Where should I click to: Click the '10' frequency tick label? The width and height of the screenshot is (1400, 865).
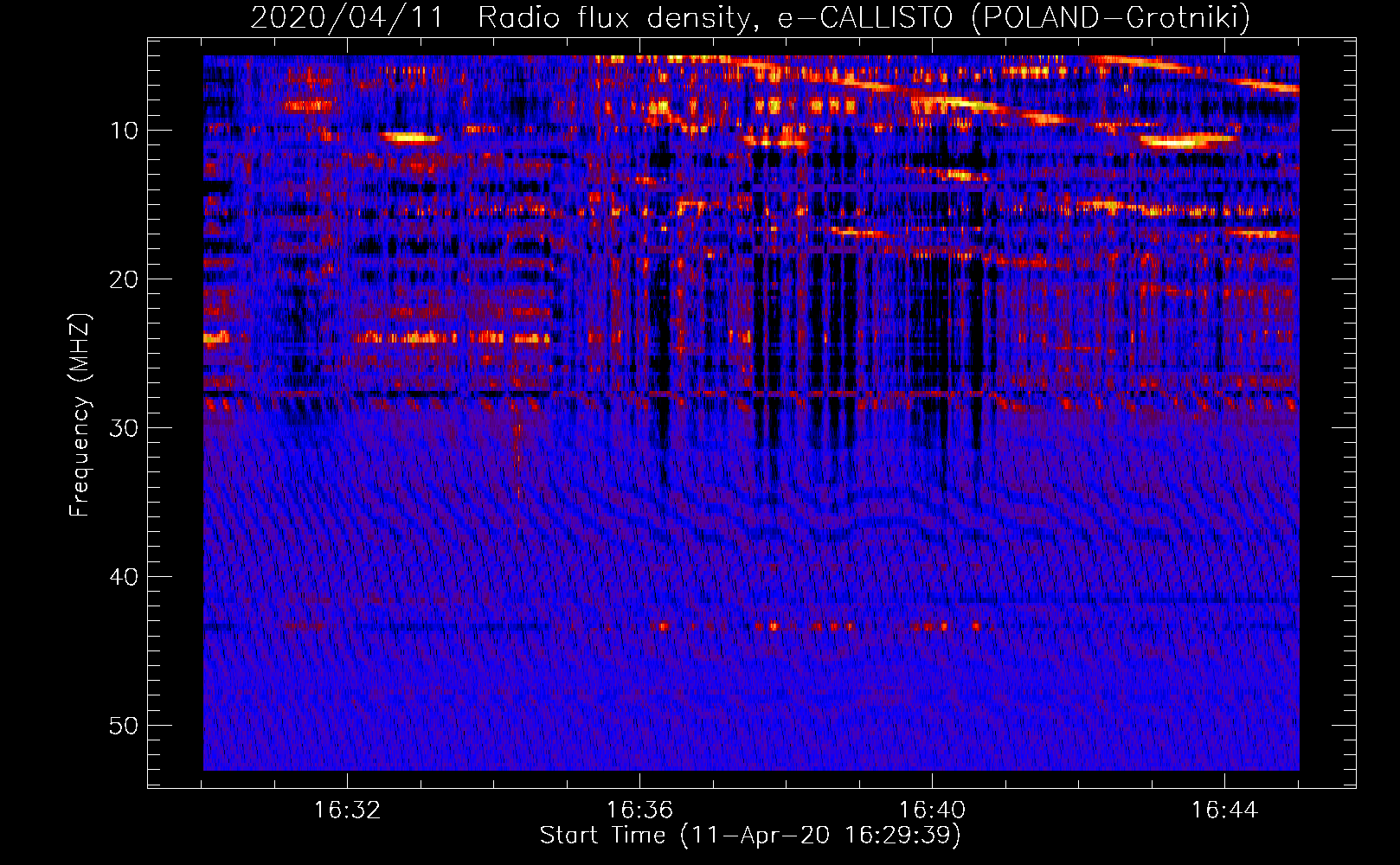[124, 131]
